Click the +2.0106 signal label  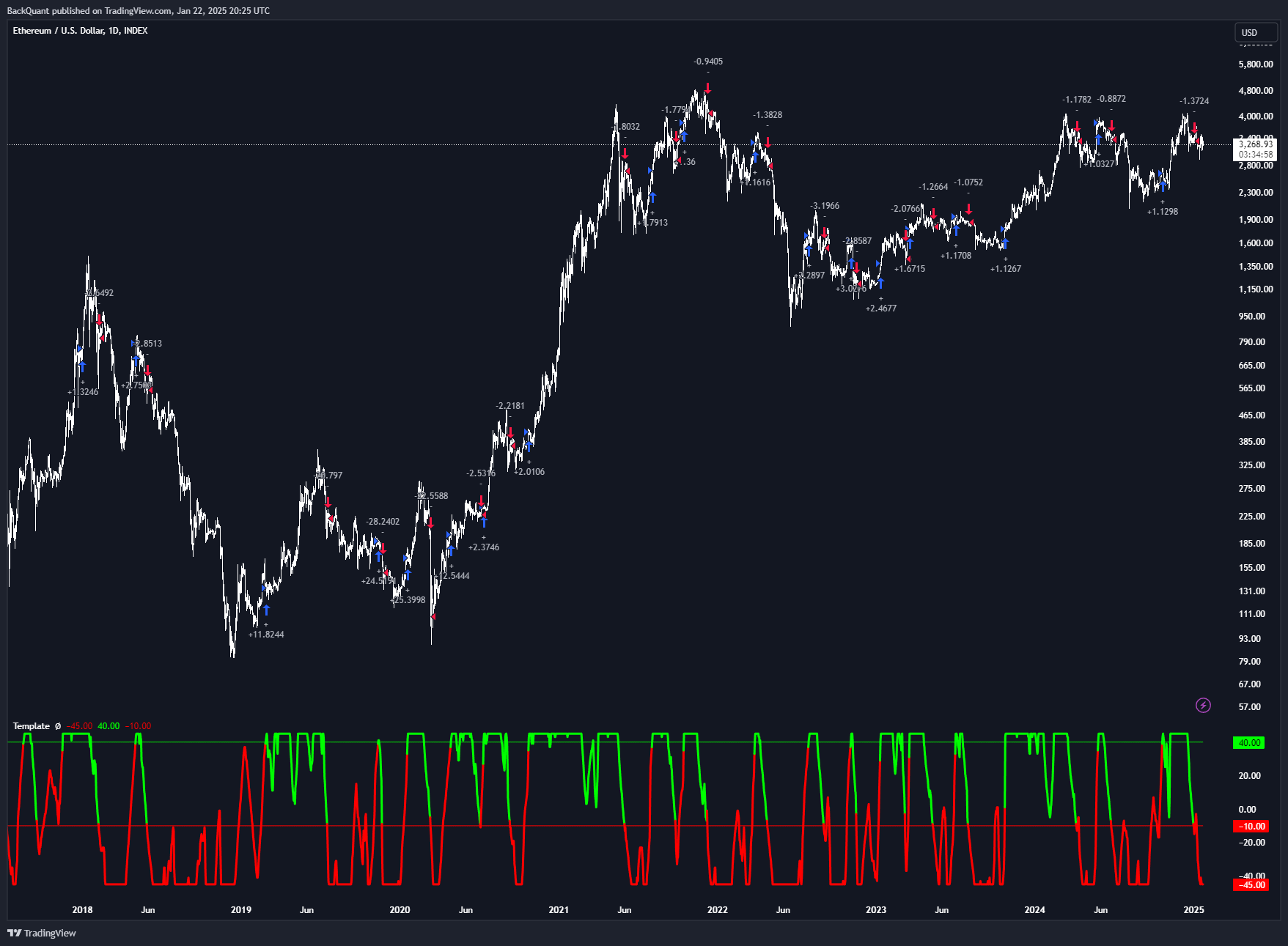click(529, 472)
